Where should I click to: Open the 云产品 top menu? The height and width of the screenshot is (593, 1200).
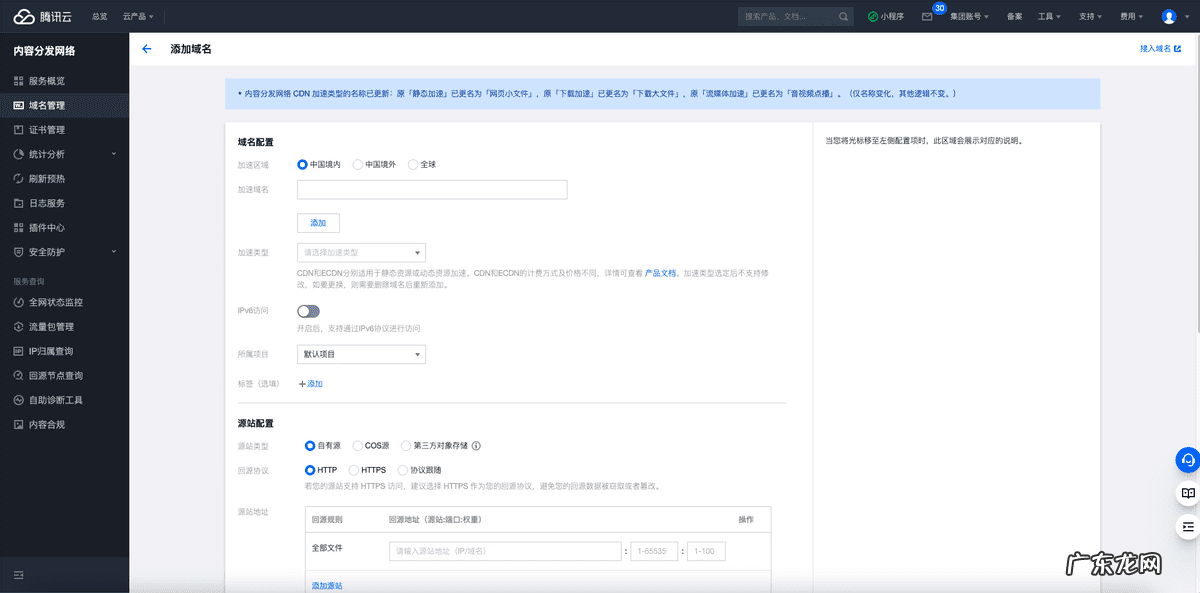pos(137,17)
